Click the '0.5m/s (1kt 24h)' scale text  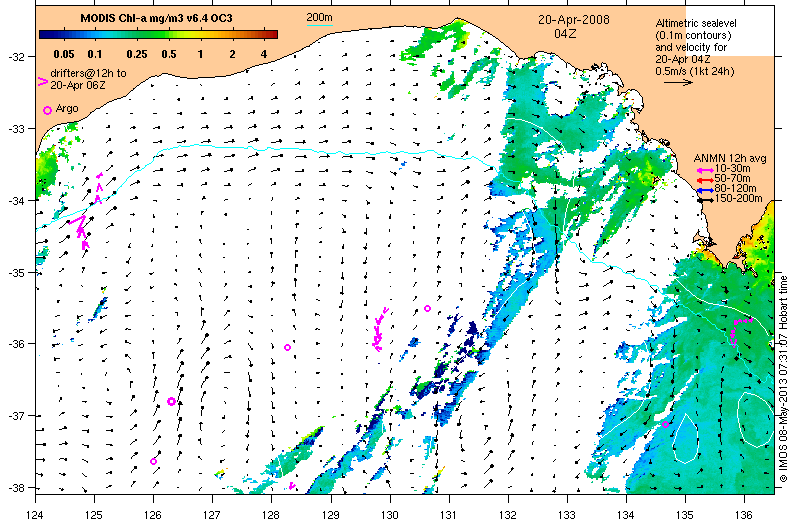695,71
